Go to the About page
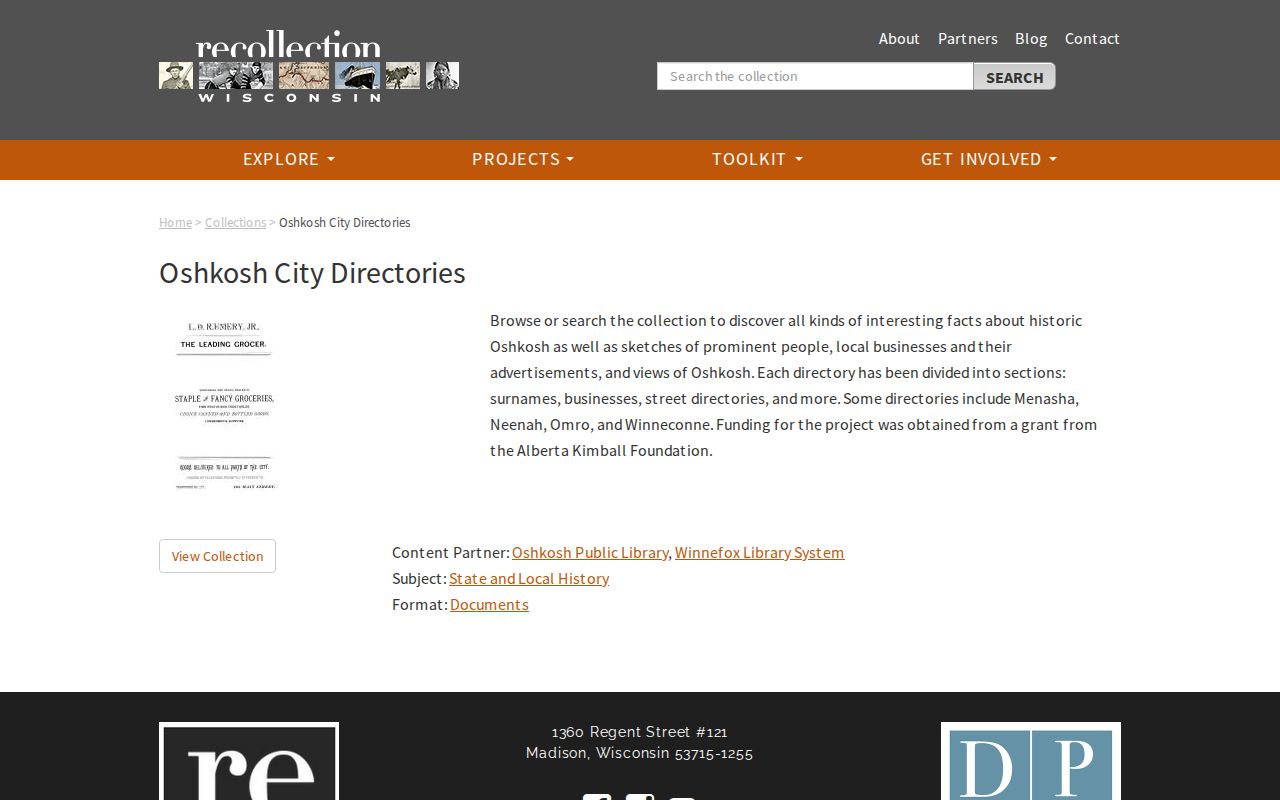Viewport: 1280px width, 800px height. pyautogui.click(x=899, y=38)
